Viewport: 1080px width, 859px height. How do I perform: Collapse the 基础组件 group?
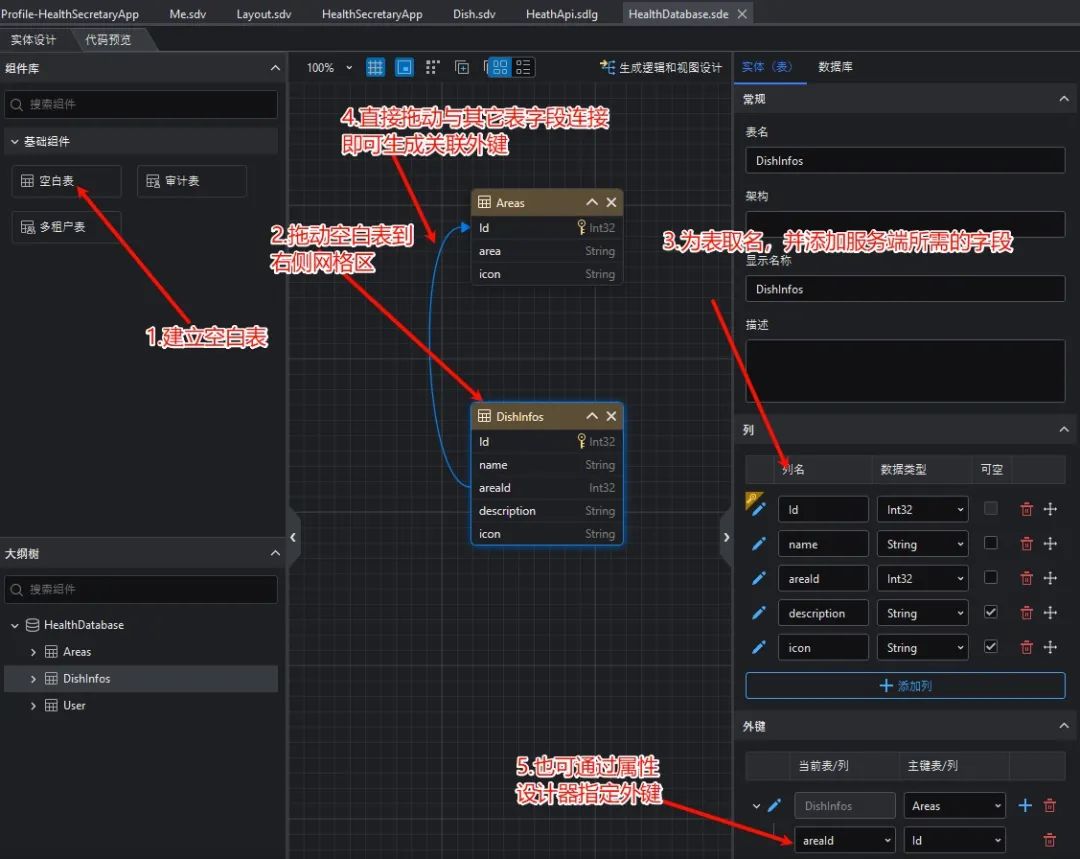[x=14, y=141]
